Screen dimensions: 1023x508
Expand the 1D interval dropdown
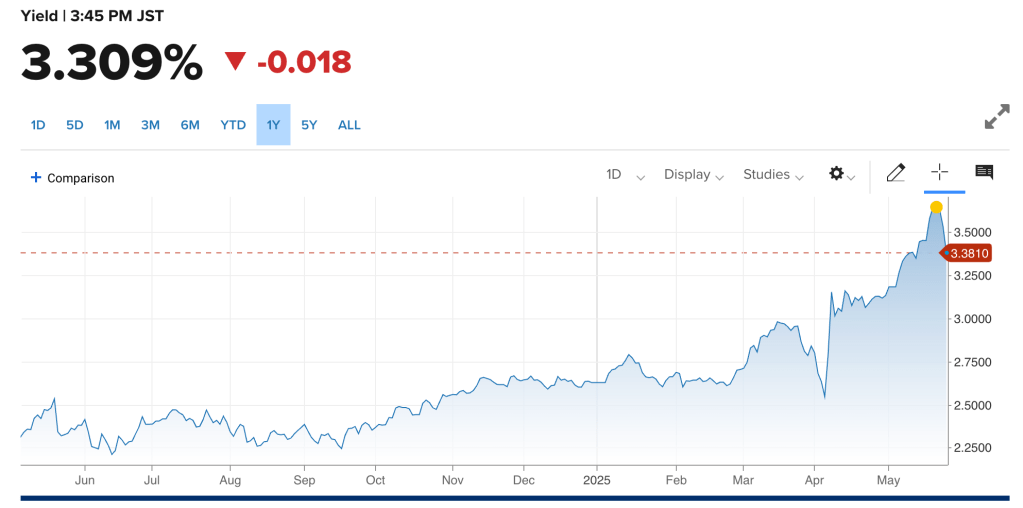[625, 174]
